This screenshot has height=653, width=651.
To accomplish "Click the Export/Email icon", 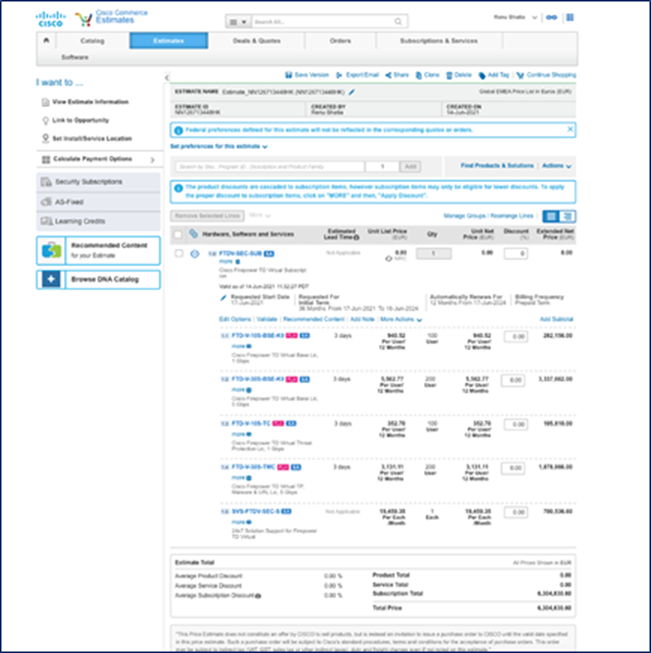I will tap(339, 75).
